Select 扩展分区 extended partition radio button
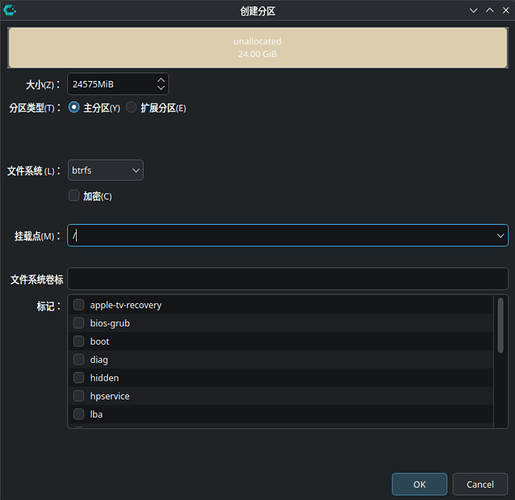This screenshot has height=500, width=515. (131, 107)
